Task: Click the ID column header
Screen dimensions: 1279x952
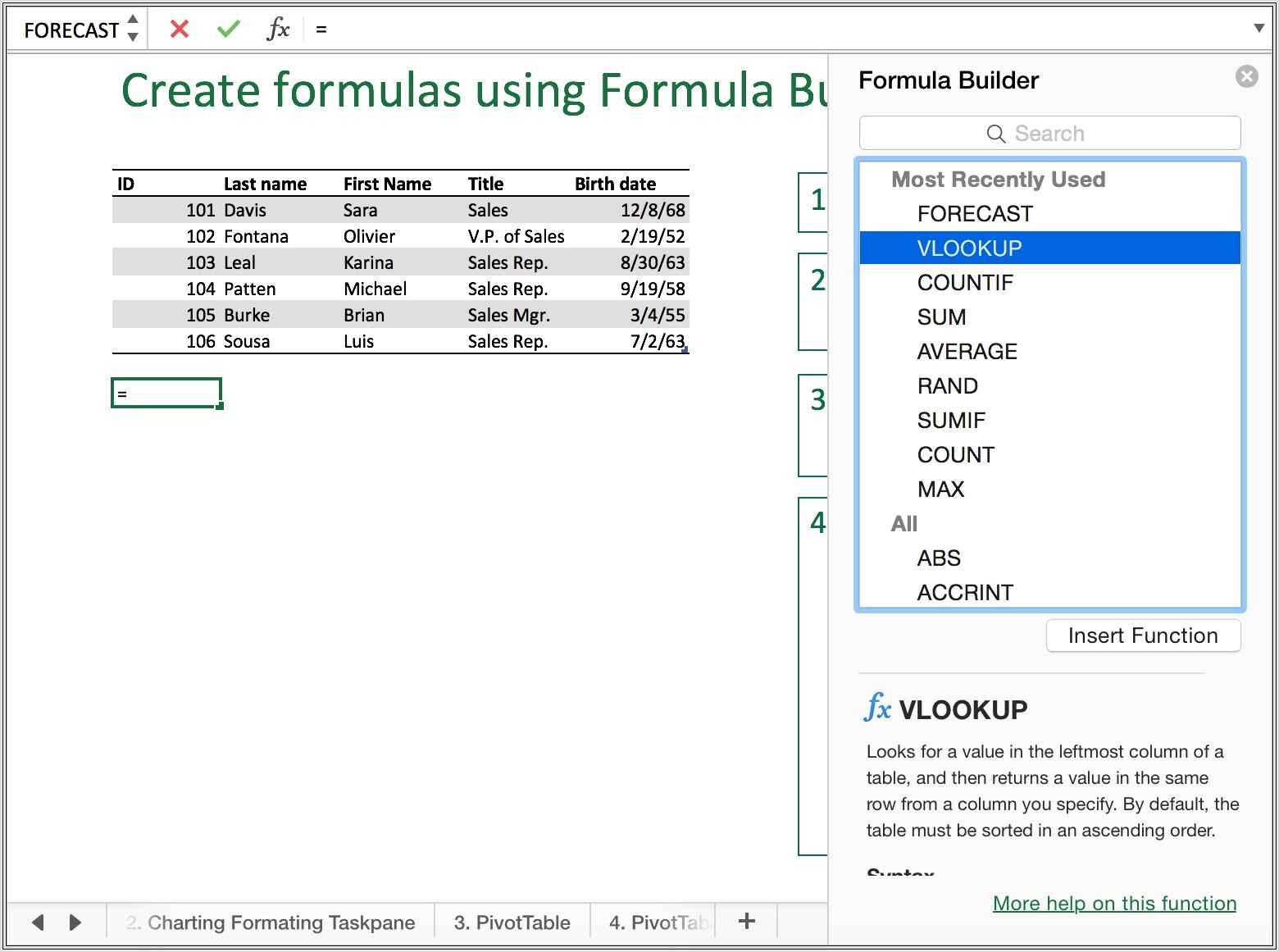Action: point(125,184)
